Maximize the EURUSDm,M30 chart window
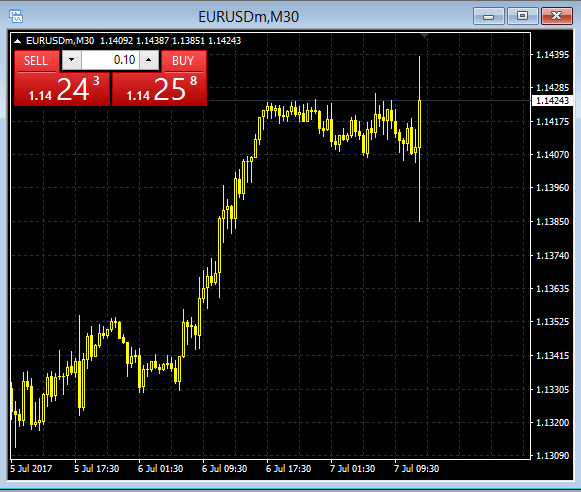This screenshot has width=581, height=492. (x=522, y=17)
